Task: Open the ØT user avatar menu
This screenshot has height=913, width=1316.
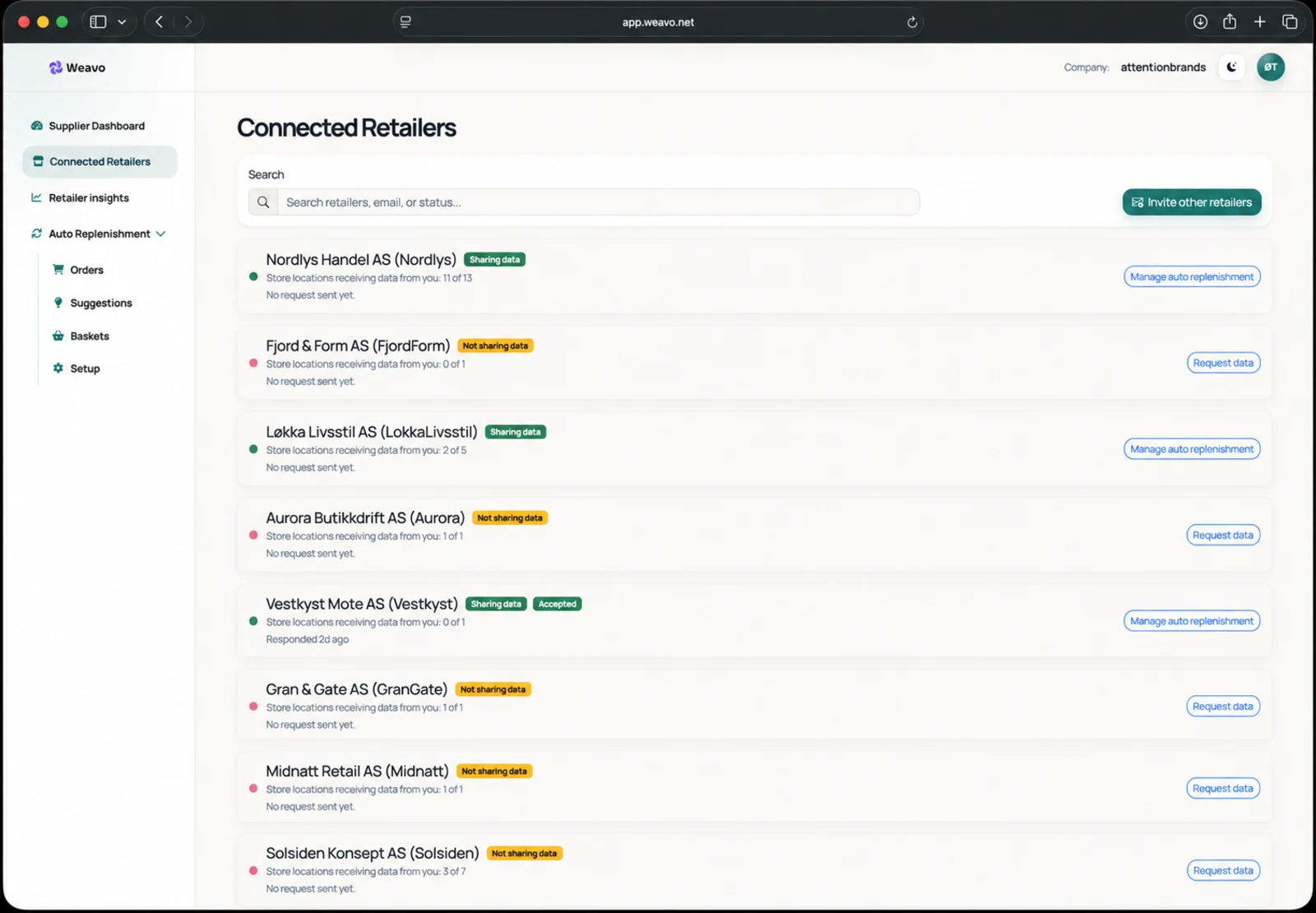Action: [x=1271, y=67]
